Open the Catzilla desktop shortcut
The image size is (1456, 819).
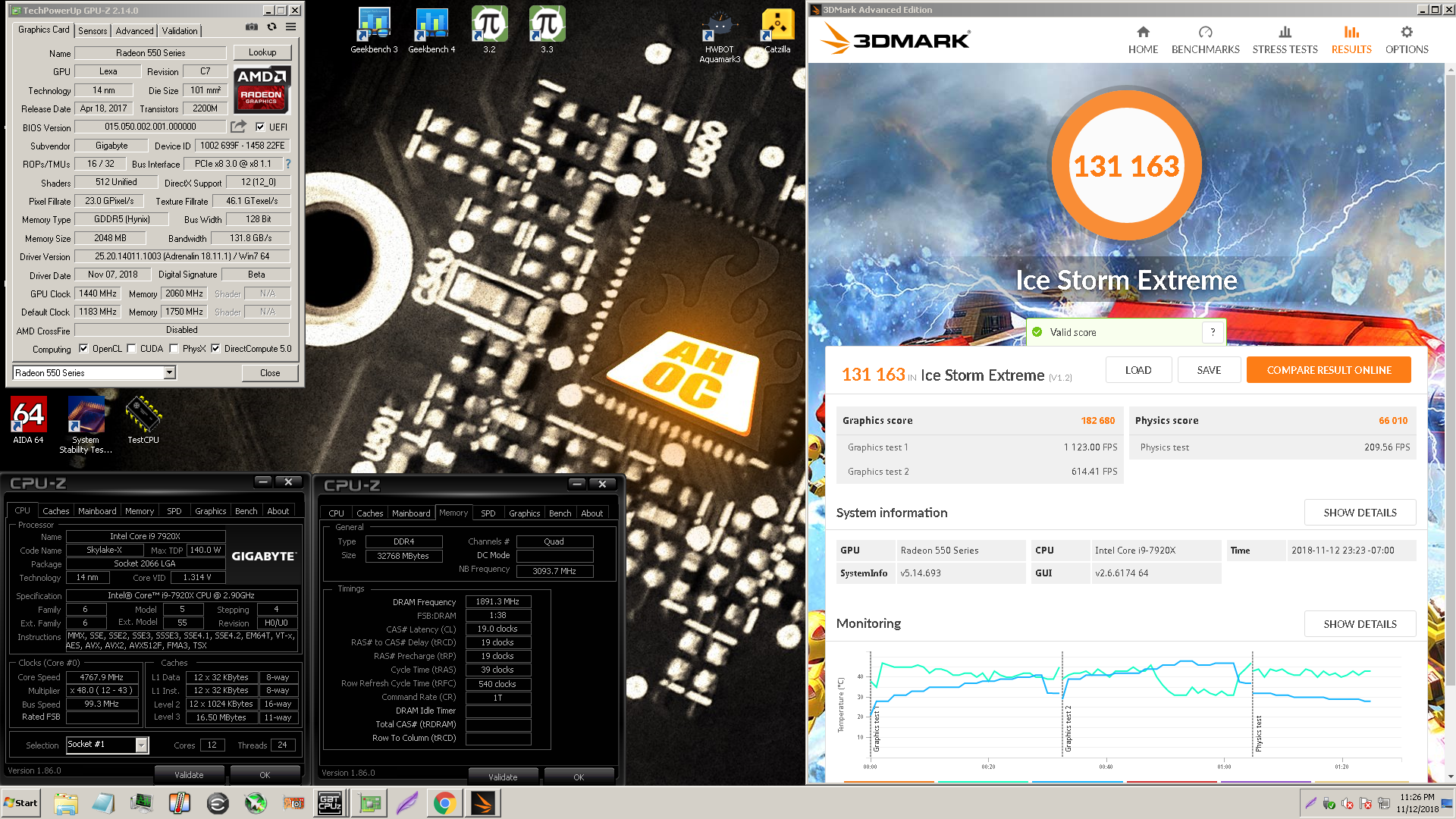pos(777,30)
